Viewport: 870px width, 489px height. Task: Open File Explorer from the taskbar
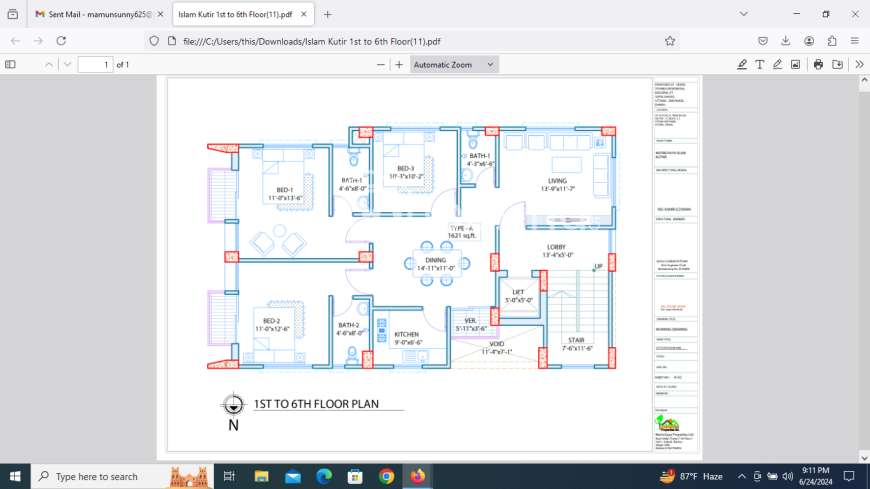point(261,476)
